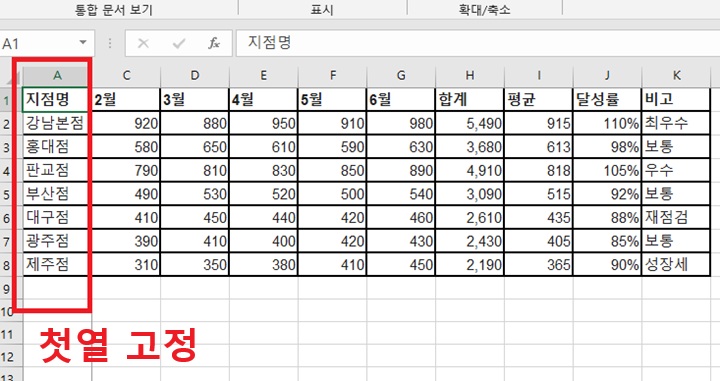Viewport: 720px width, 381px height.
Task: Click cell with total 2,430
Action: click(470, 241)
